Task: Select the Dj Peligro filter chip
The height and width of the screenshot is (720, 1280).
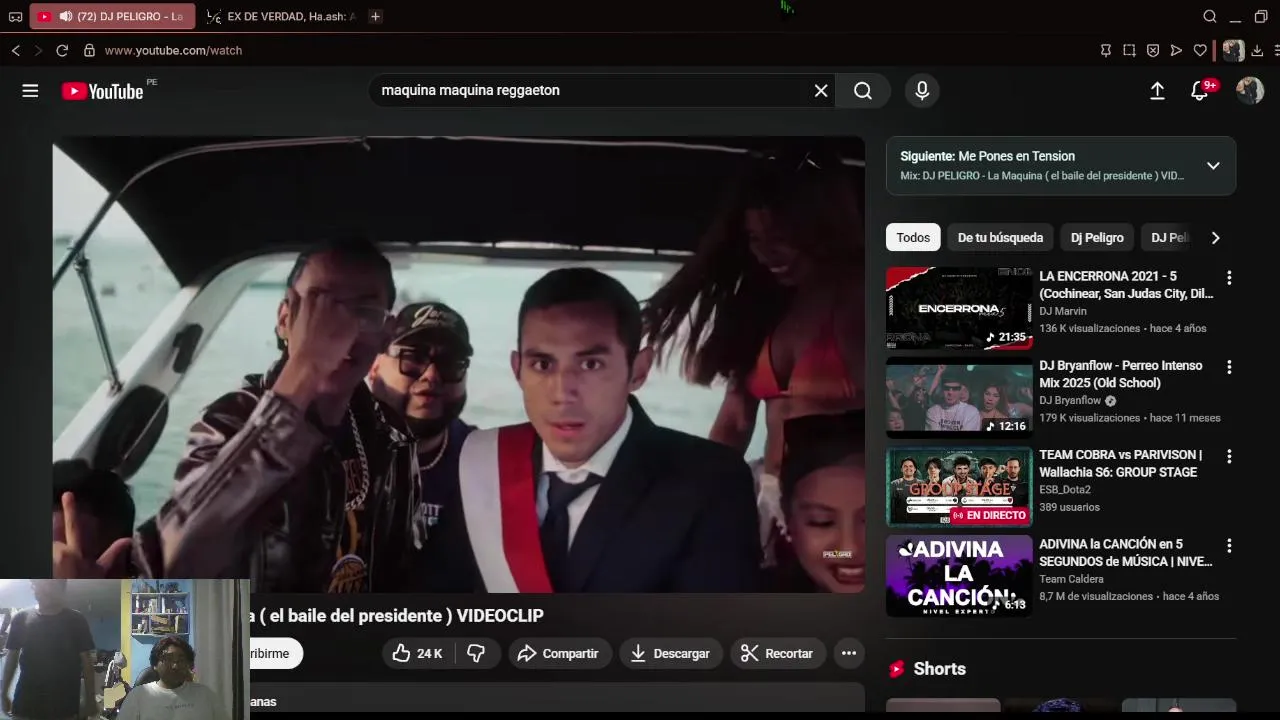Action: 1097,238
